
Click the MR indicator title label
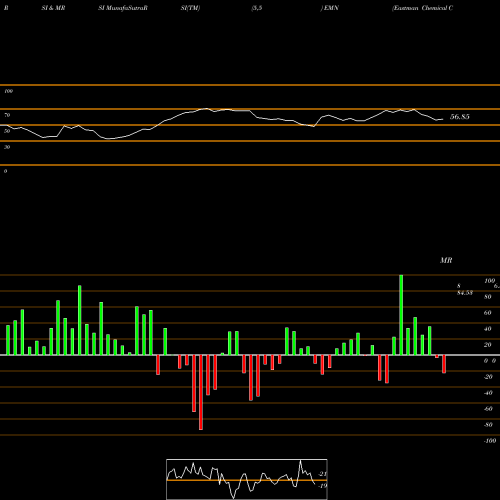pyautogui.click(x=446, y=260)
